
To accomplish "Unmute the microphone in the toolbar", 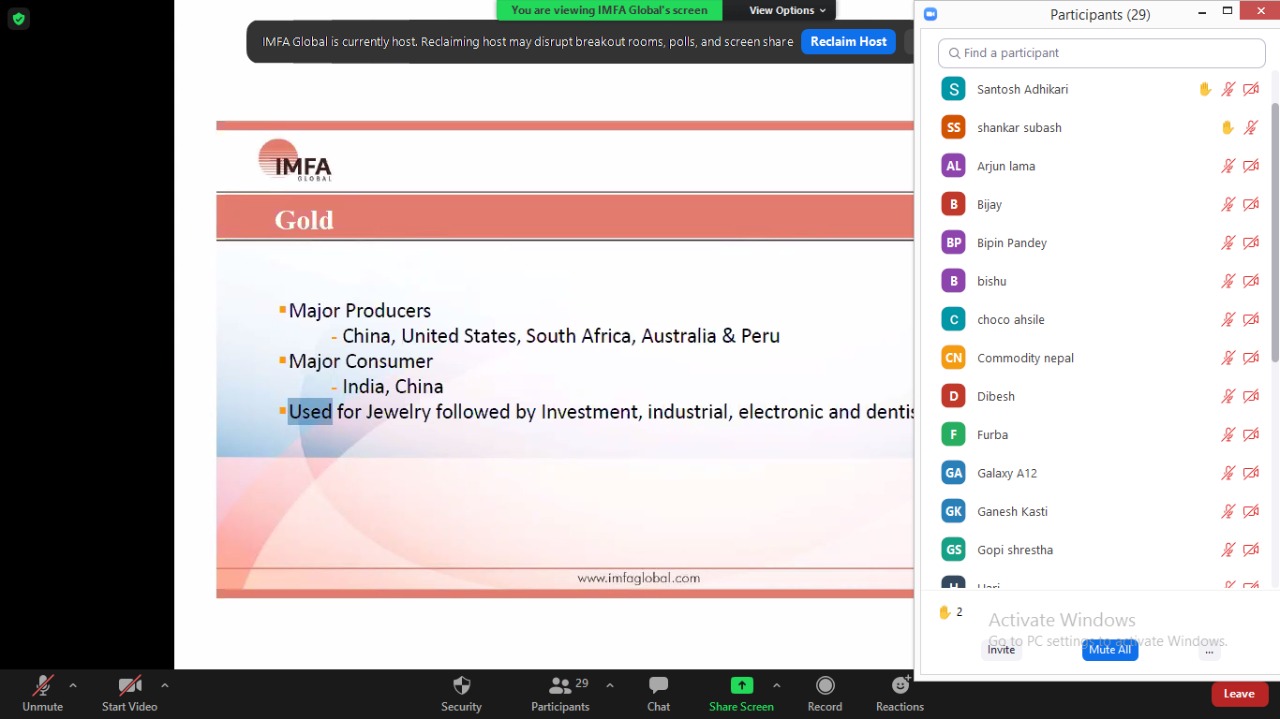I will (42, 693).
